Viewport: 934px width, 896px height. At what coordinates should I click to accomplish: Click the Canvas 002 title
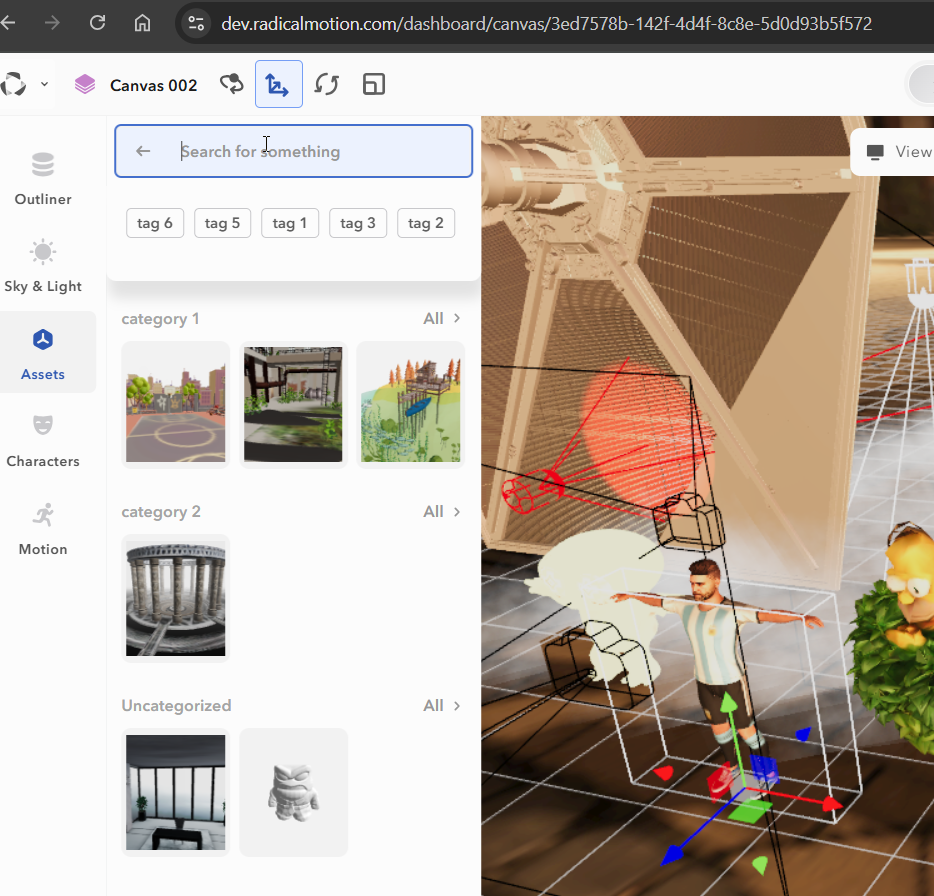coord(154,85)
